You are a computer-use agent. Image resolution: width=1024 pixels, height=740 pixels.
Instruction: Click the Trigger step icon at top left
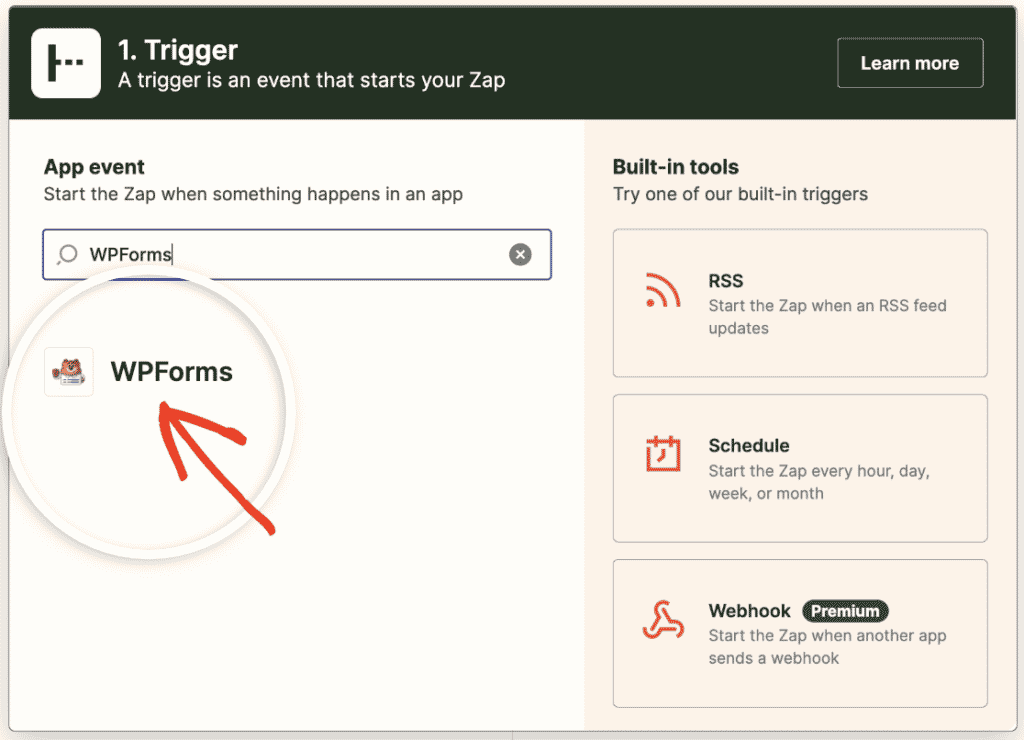(65, 62)
